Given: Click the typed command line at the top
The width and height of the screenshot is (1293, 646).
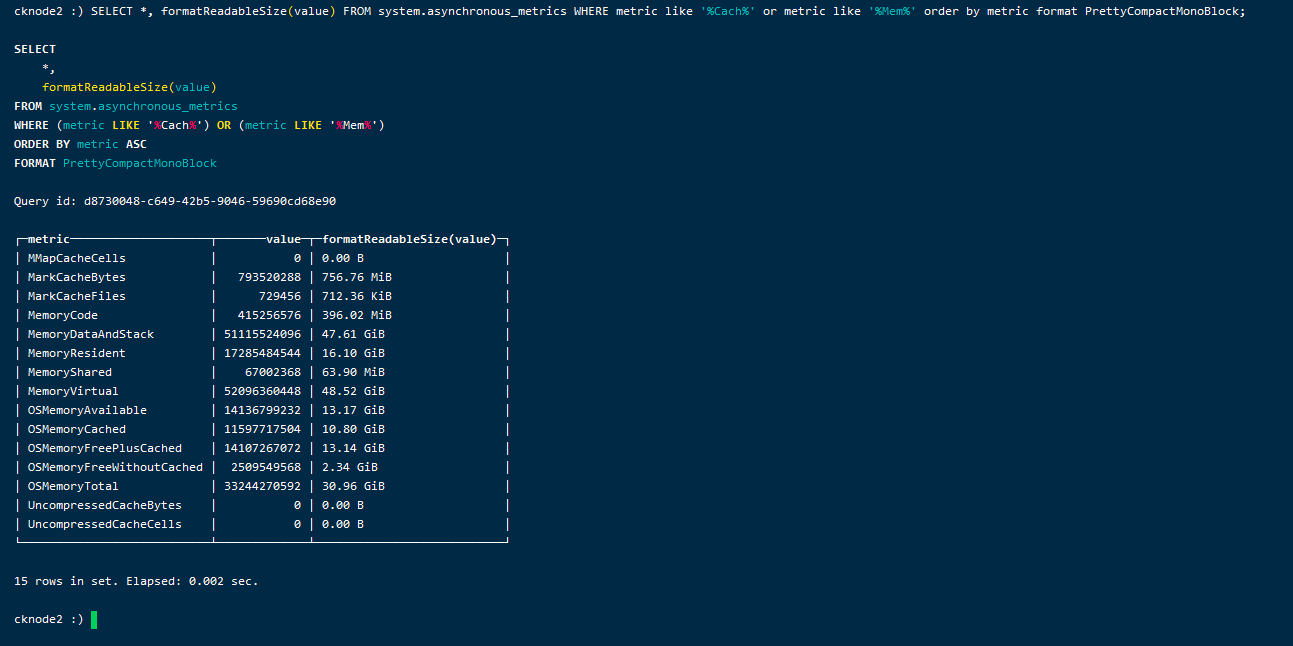Looking at the screenshot, I should 630,11.
